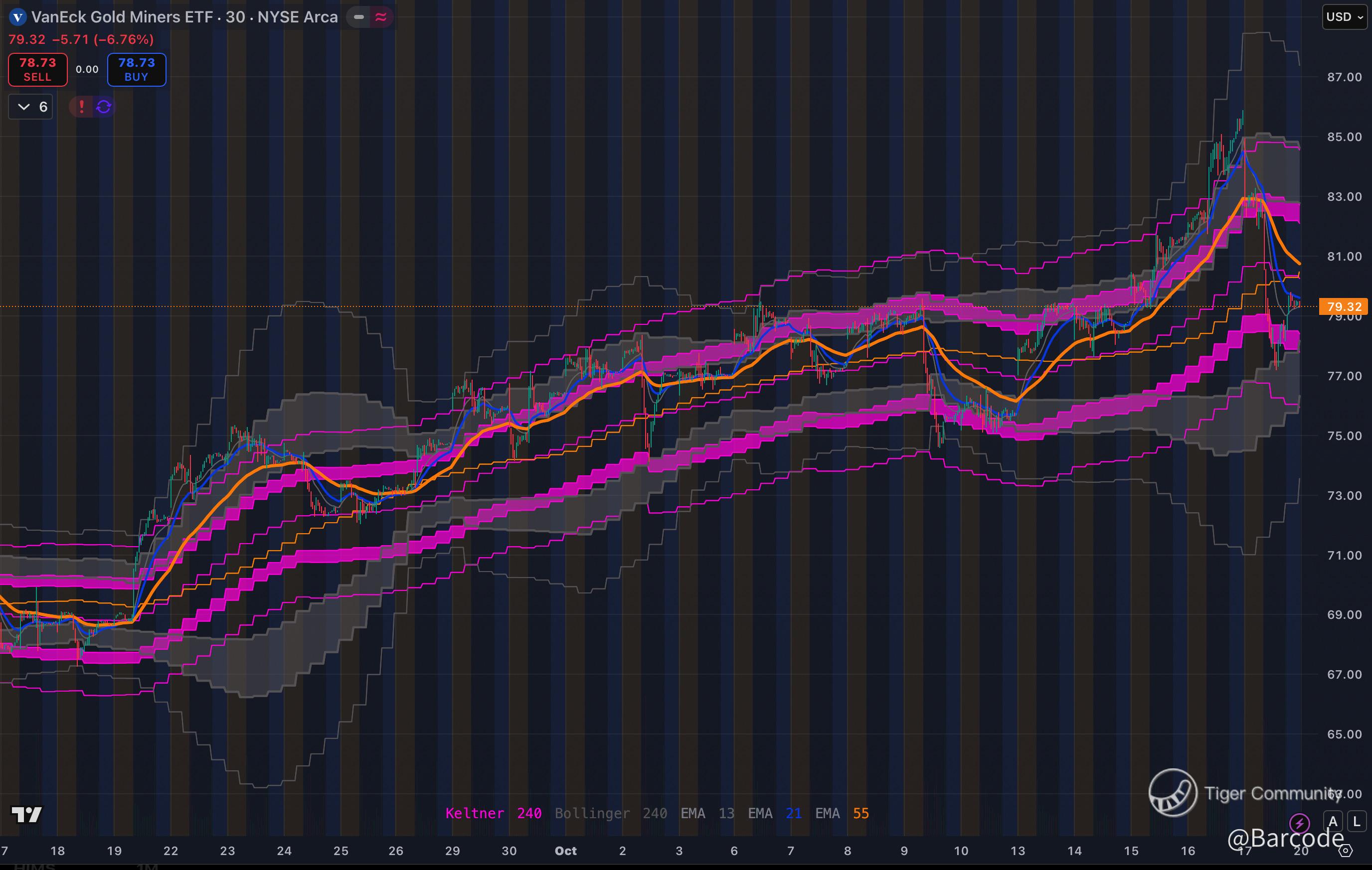This screenshot has width=1372, height=870.
Task: Open chart settings hexagon gear icon
Action: [x=1345, y=851]
